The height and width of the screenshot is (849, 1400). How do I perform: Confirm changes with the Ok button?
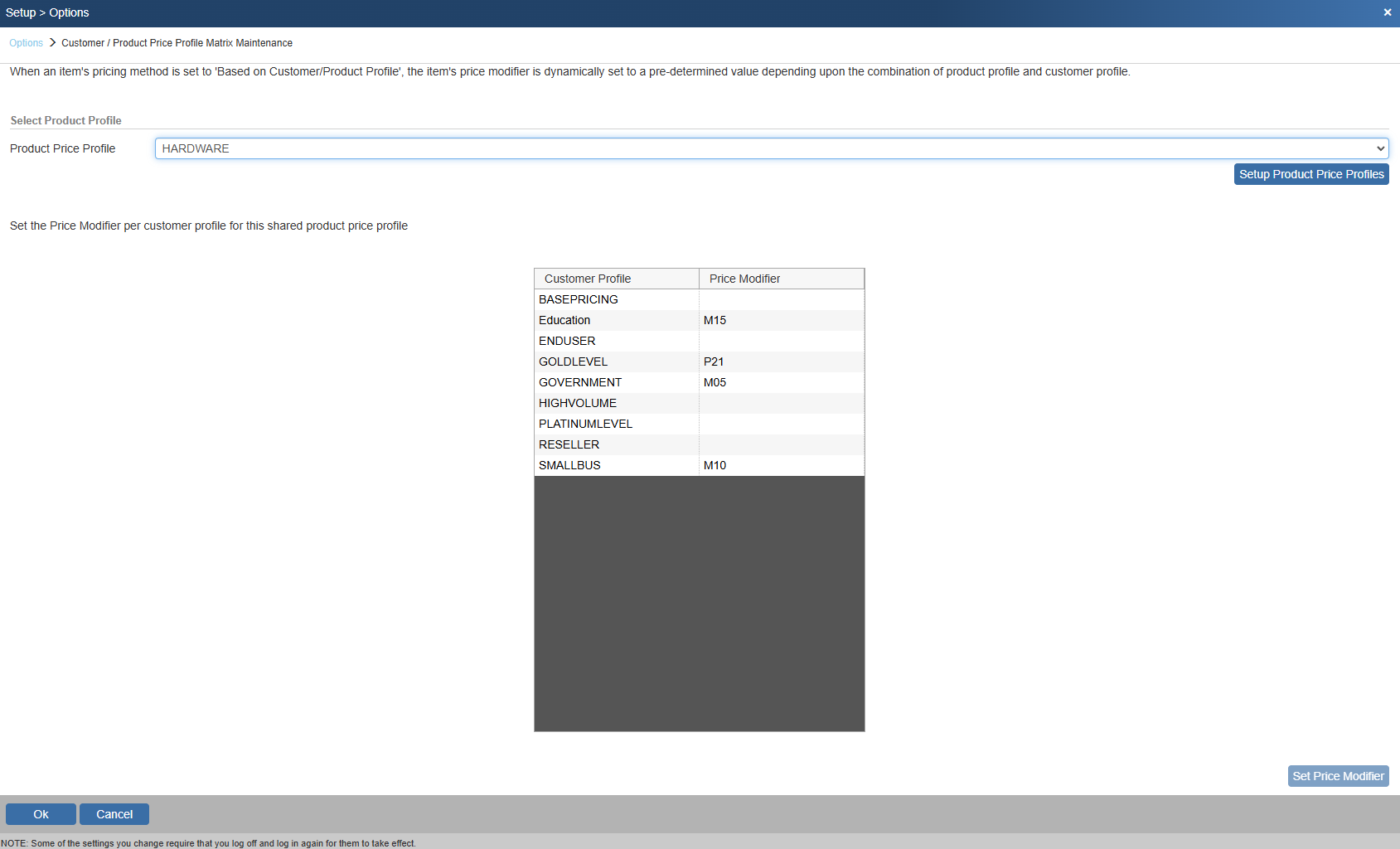click(41, 814)
